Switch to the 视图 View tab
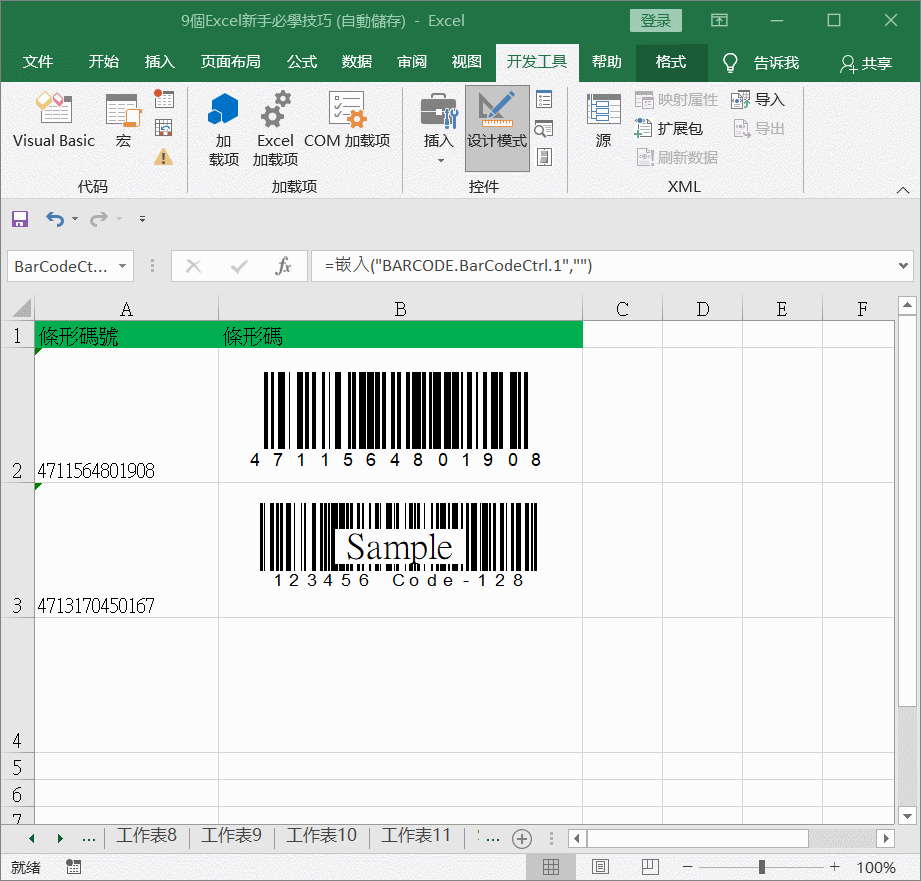Viewport: 921px width, 881px height. click(x=467, y=62)
